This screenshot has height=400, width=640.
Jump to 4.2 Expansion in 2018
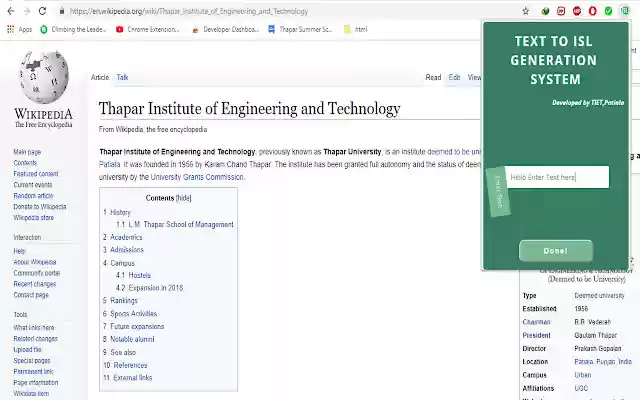149,288
